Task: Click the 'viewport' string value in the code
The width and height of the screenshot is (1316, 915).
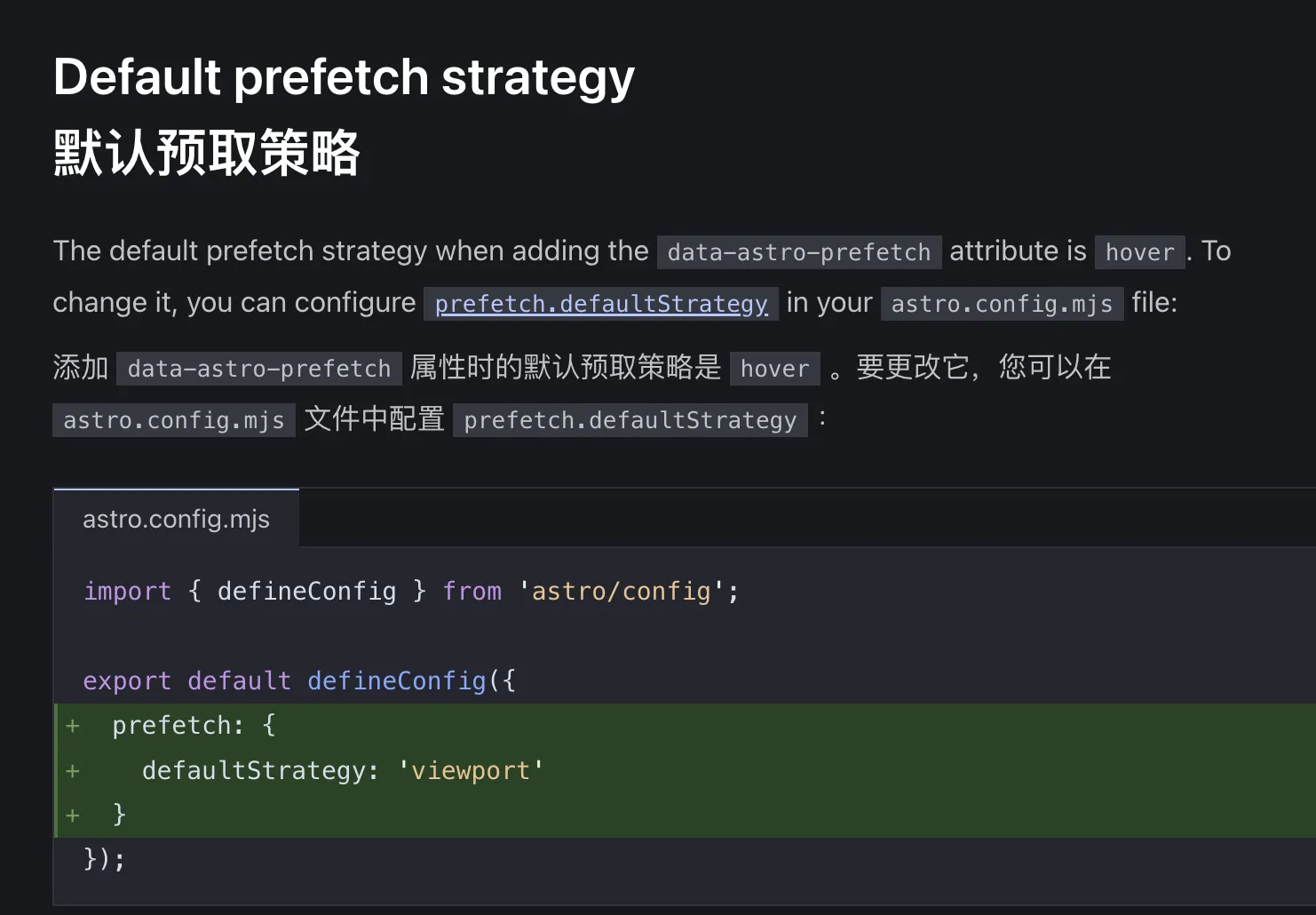Action: [471, 770]
